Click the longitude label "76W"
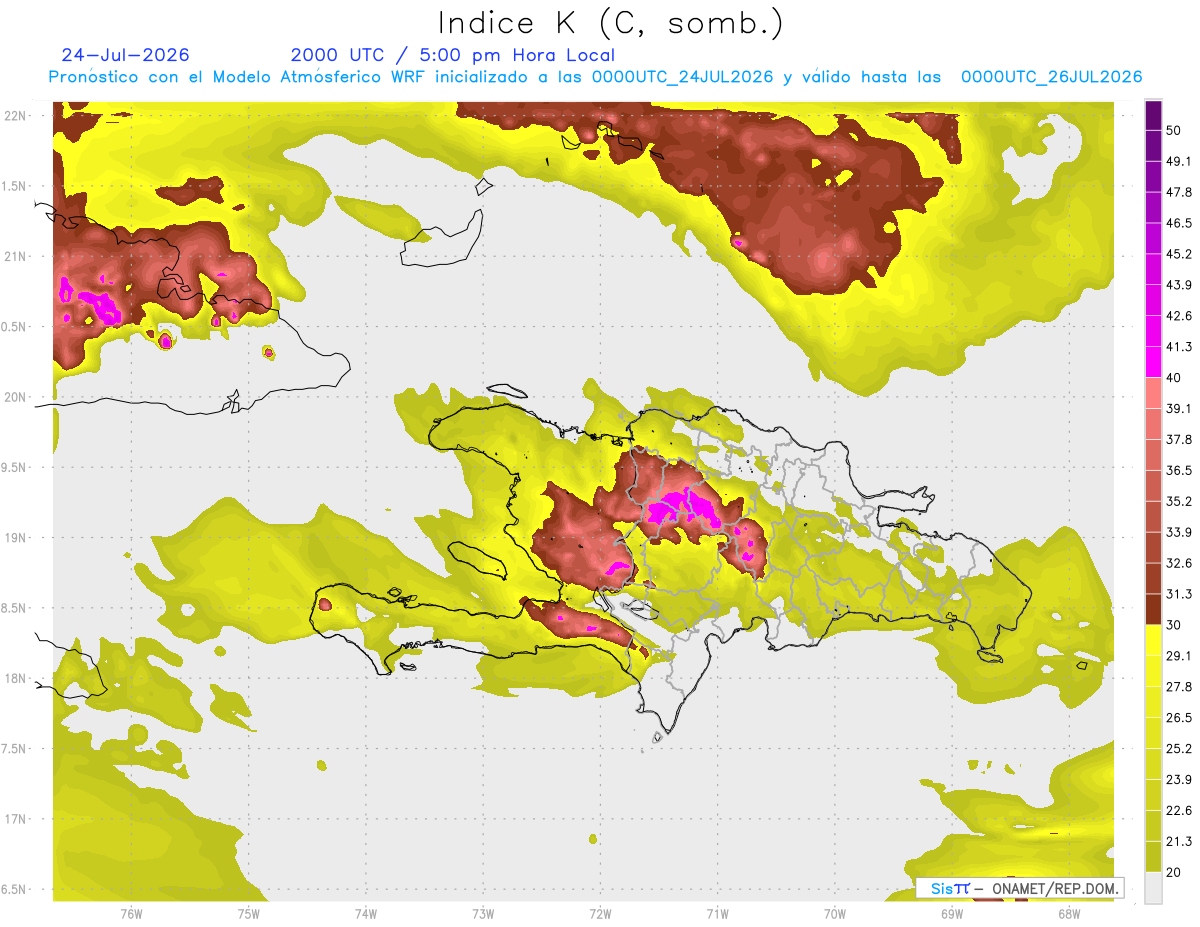Image resolution: width=1200 pixels, height=927 pixels. click(x=131, y=913)
